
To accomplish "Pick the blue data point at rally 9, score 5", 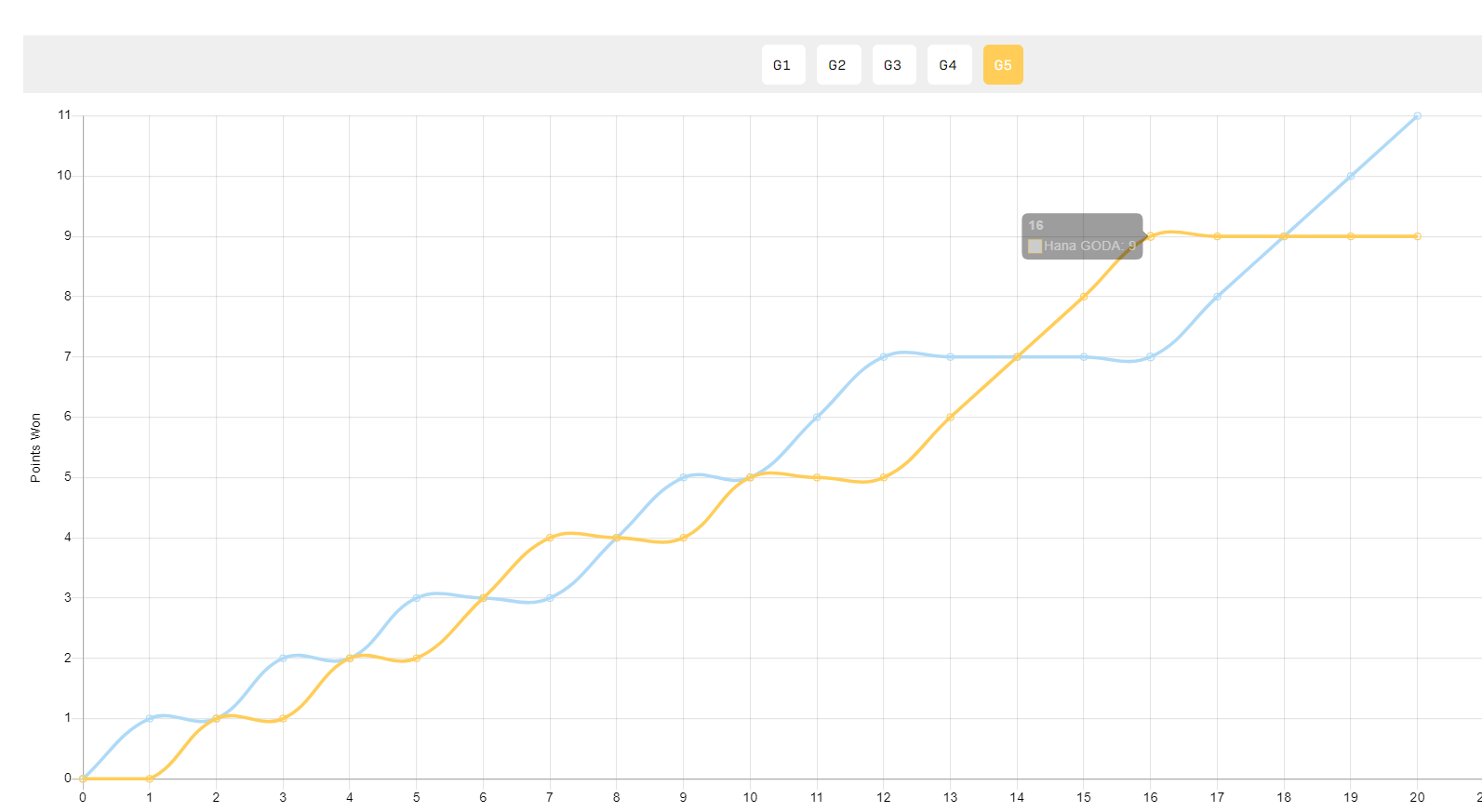I will pos(683,477).
